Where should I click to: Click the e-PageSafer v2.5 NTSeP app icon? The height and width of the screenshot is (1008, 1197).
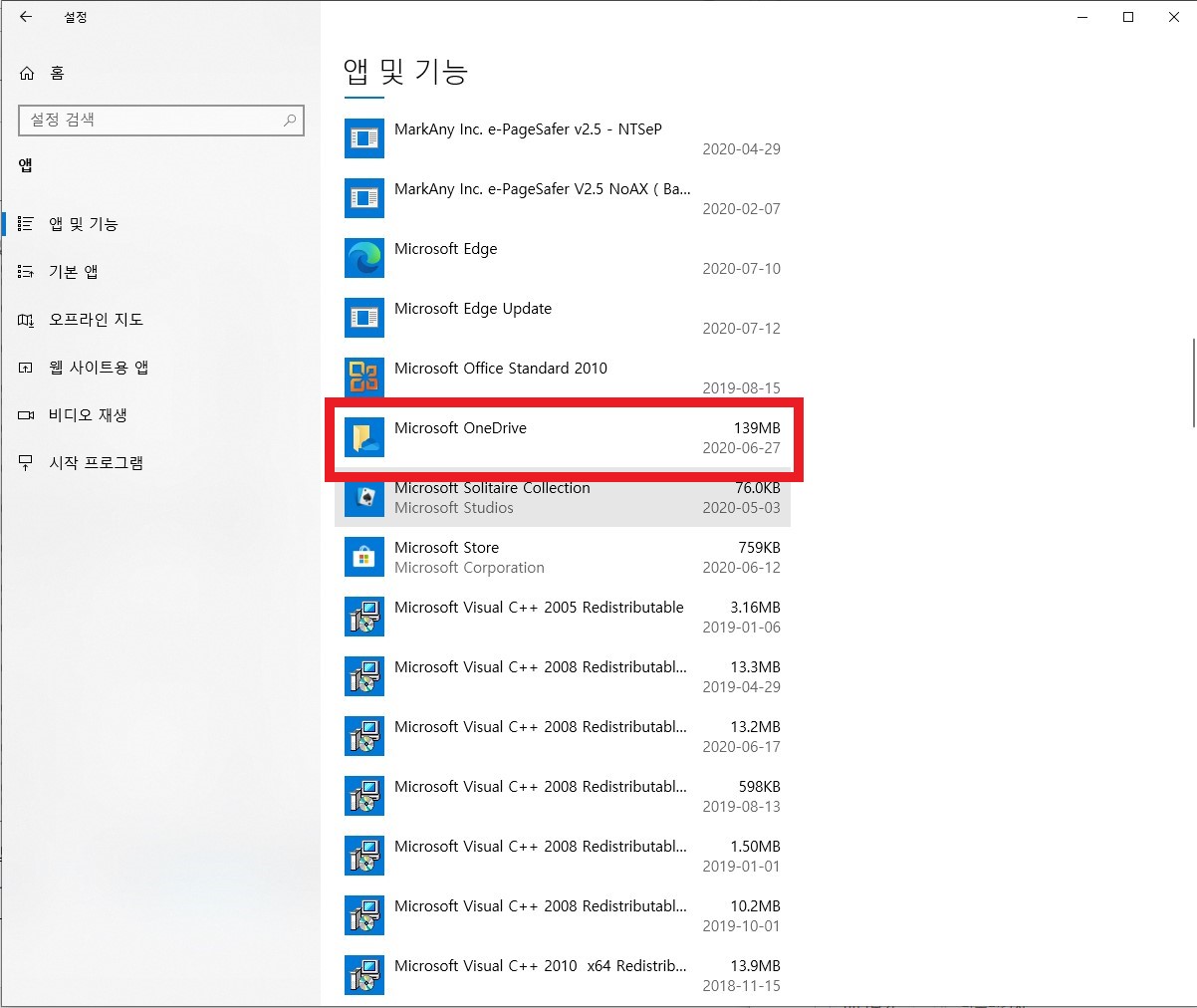tap(364, 138)
